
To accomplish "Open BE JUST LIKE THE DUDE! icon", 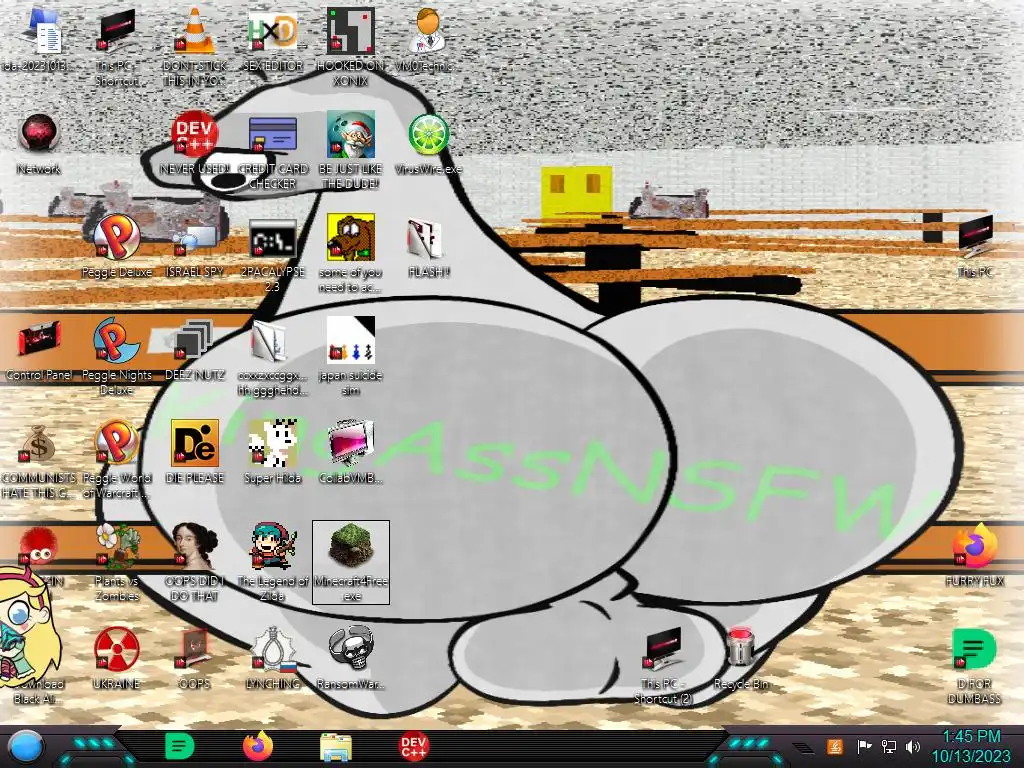I will (351, 151).
